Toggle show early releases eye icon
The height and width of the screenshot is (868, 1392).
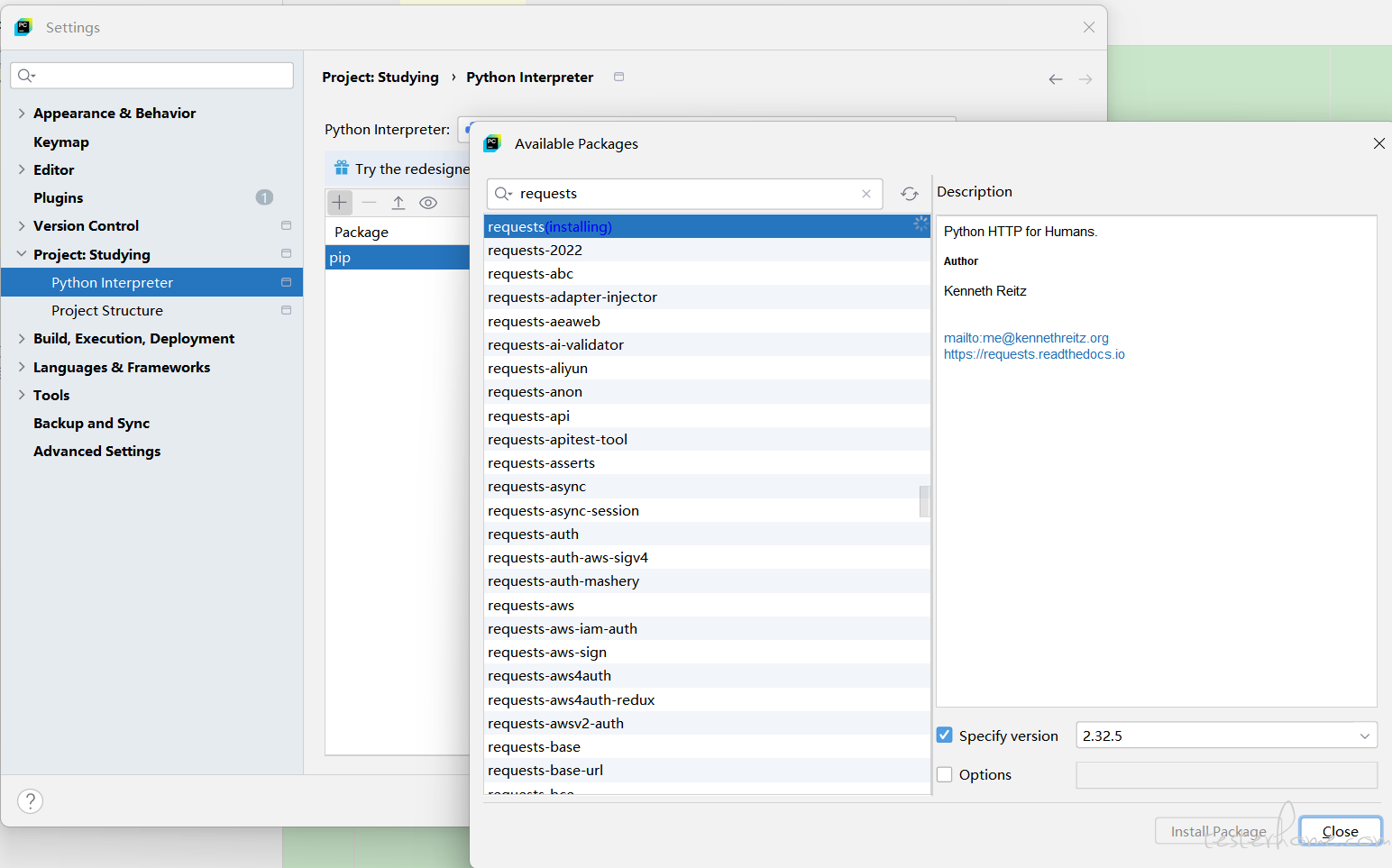(428, 203)
